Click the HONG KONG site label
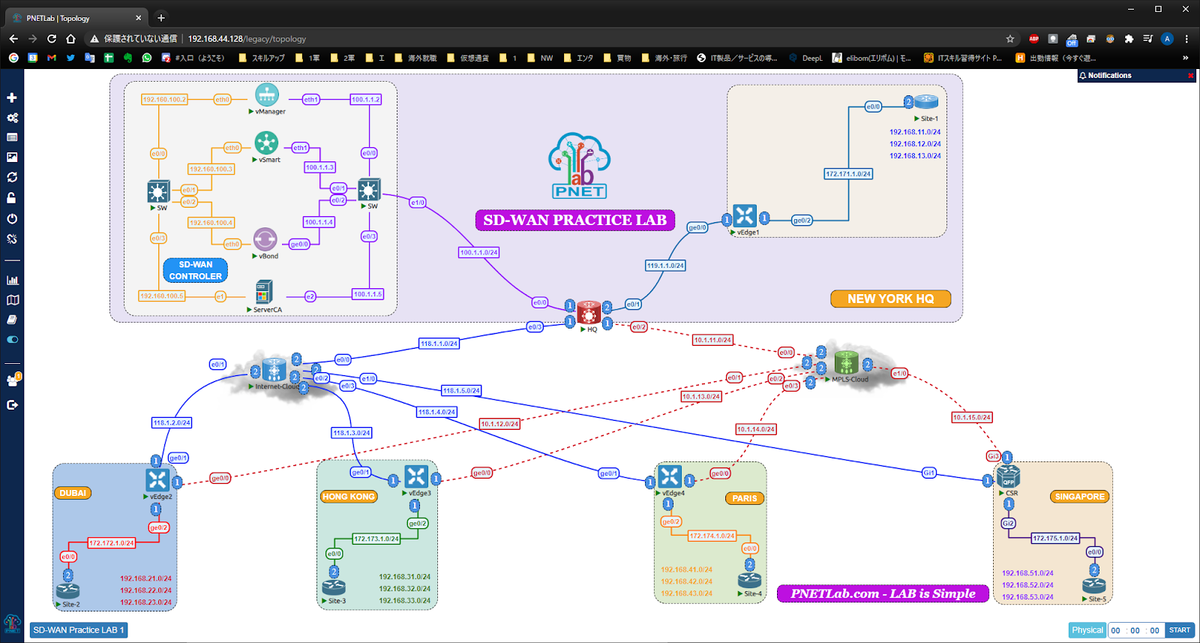Viewport: 1200px width, 643px height. 349,496
